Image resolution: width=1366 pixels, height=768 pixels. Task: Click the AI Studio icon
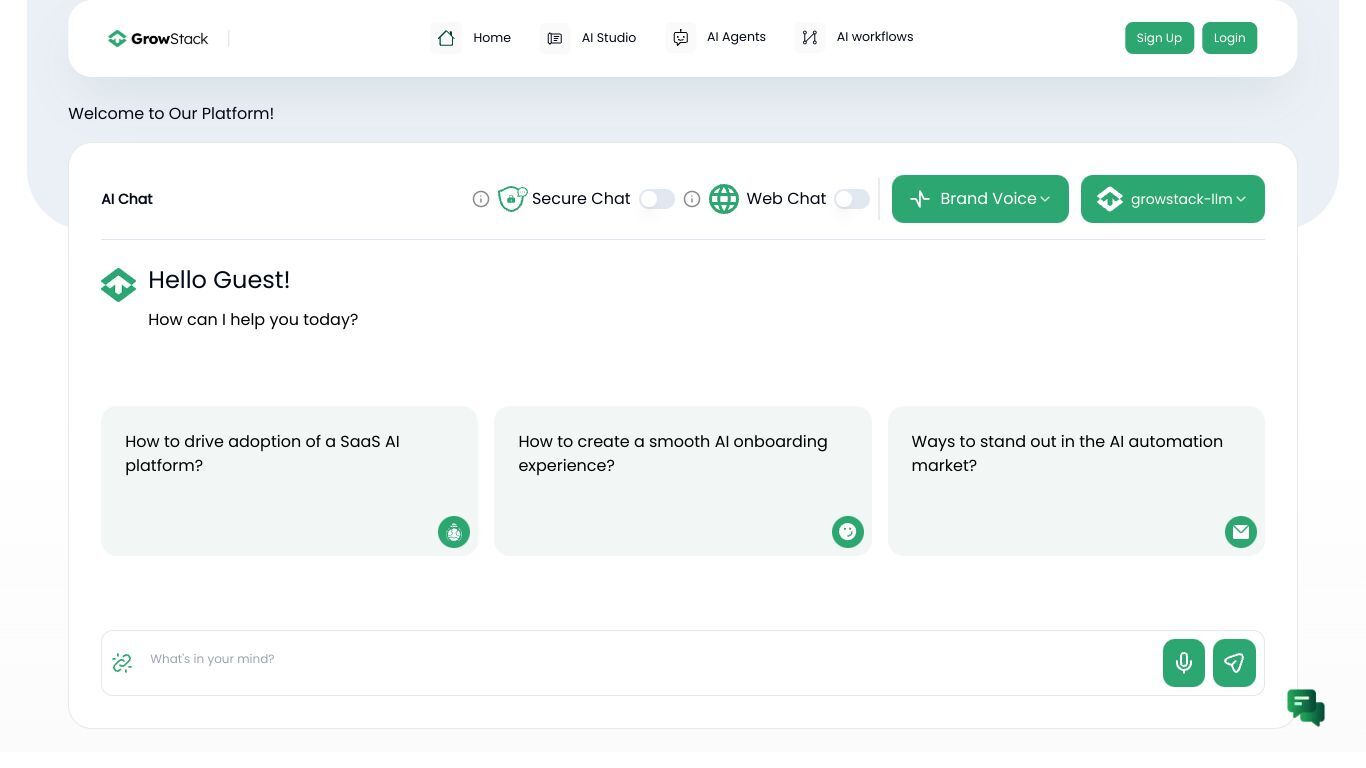tap(555, 38)
